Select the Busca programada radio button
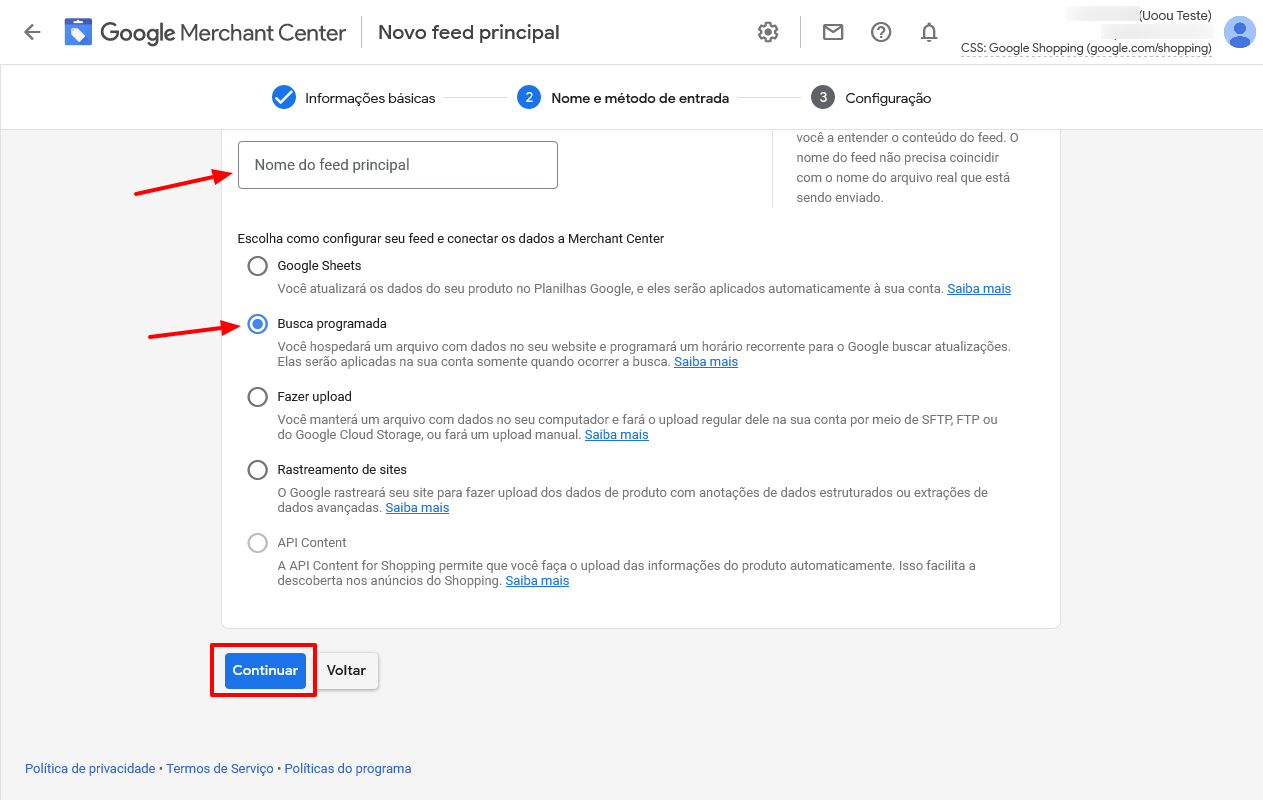 (258, 324)
